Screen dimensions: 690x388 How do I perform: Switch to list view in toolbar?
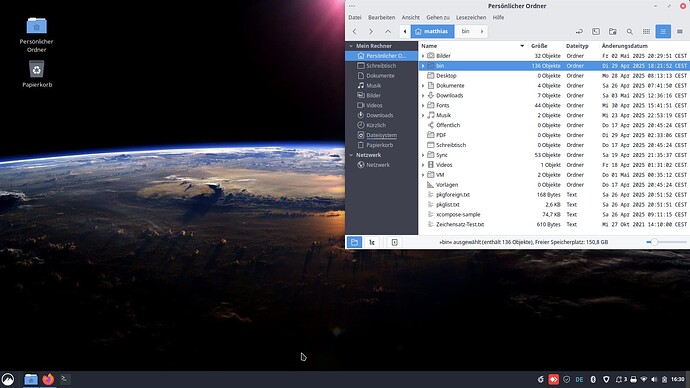pos(663,31)
